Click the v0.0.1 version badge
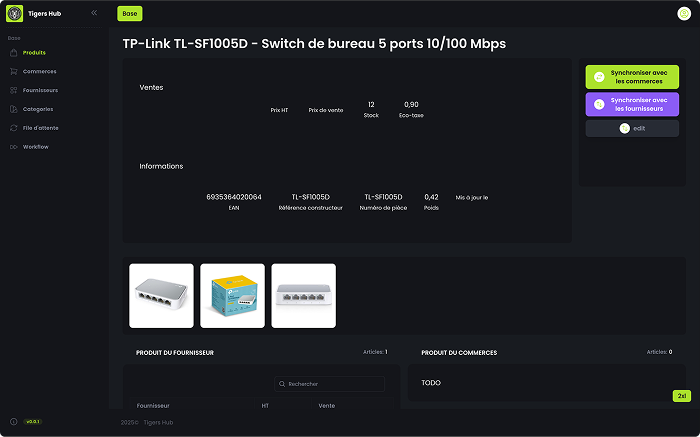Screen dimensions: 700x437 [x=33, y=421]
